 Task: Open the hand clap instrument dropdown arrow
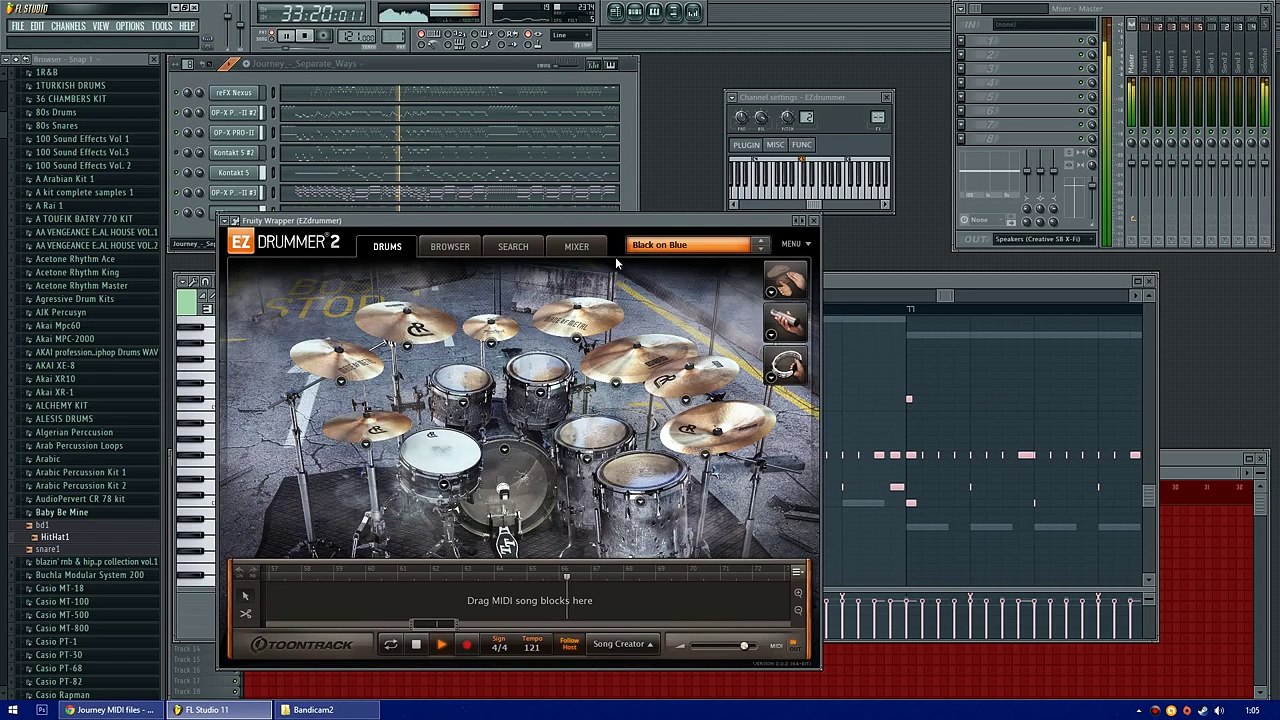771,292
